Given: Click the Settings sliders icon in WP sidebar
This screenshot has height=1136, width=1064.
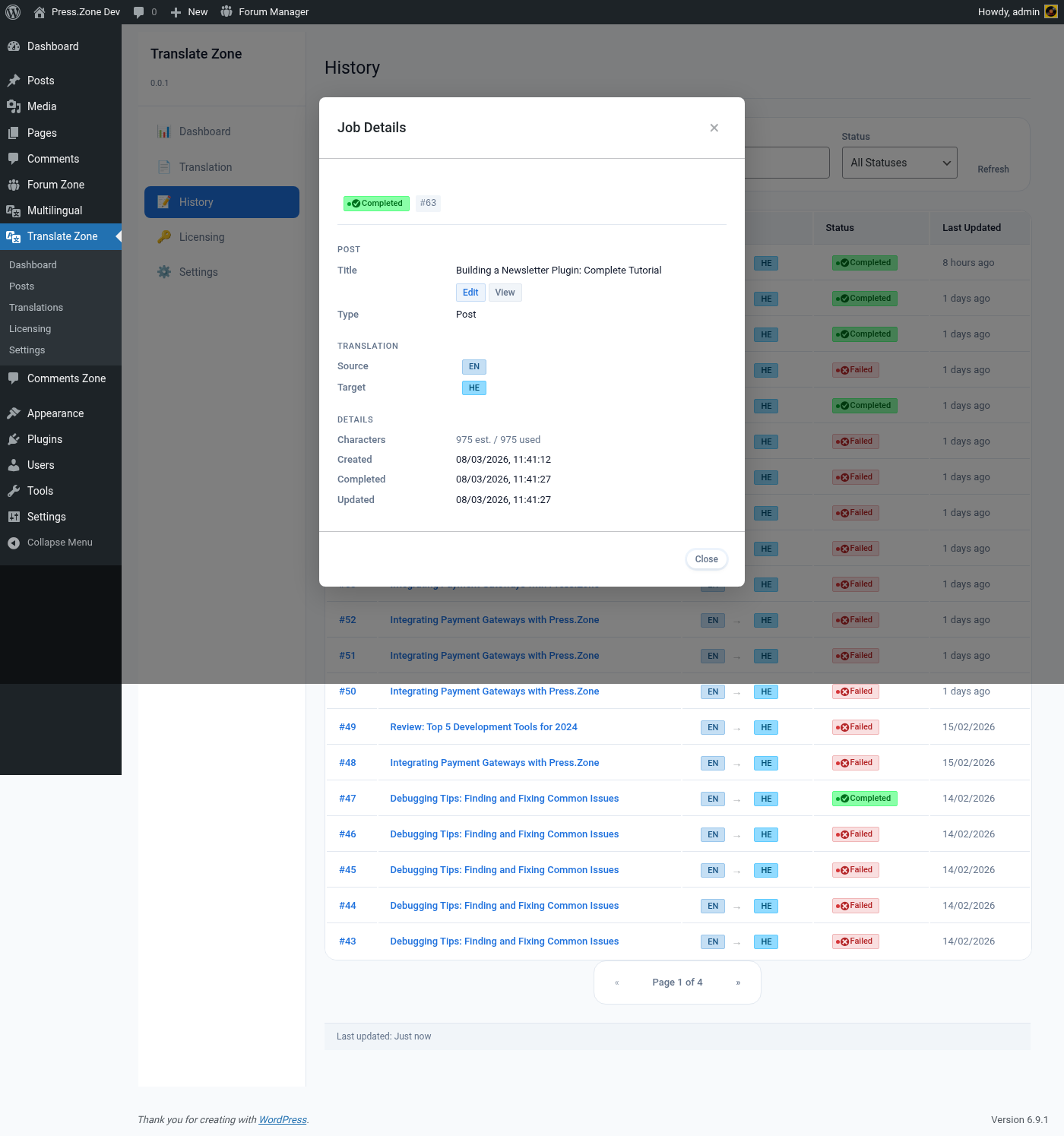Looking at the screenshot, I should 14,517.
